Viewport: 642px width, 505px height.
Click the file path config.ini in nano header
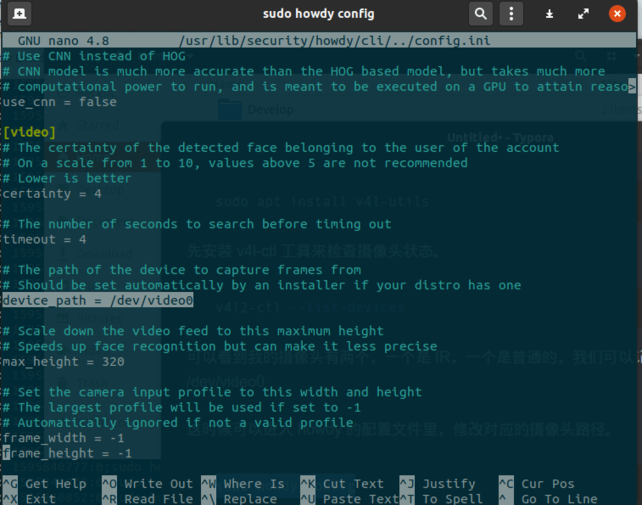[335, 41]
